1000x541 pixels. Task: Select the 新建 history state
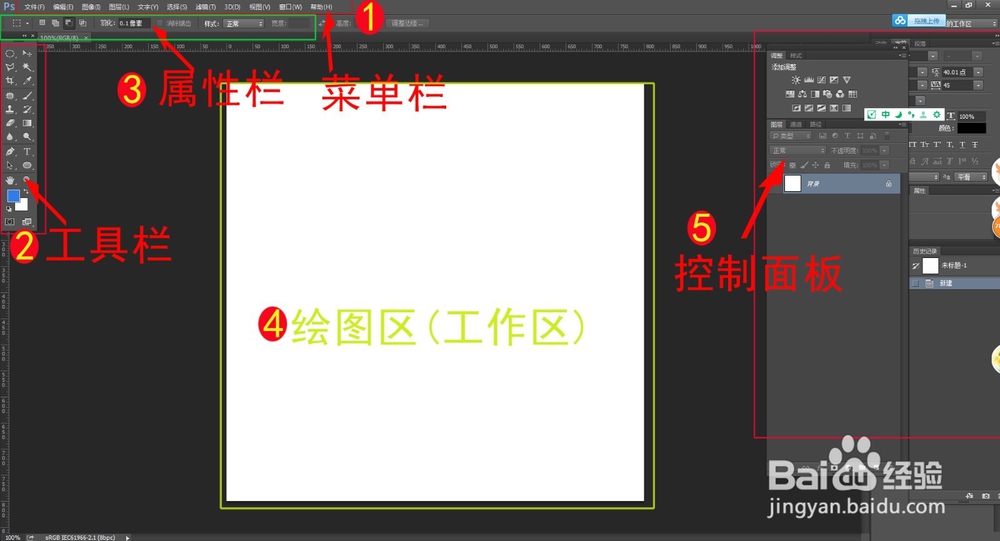955,283
